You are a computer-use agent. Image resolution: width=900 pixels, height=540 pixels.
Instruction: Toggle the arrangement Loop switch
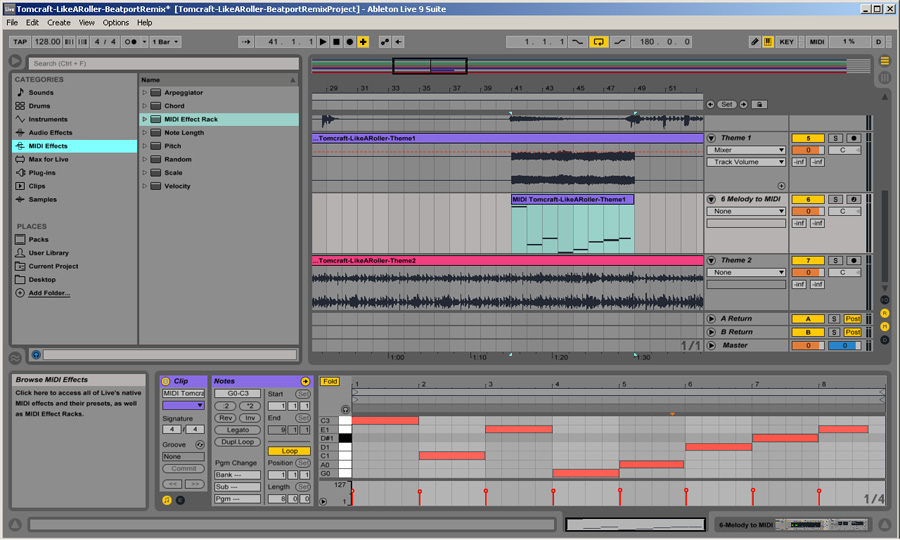click(x=598, y=42)
